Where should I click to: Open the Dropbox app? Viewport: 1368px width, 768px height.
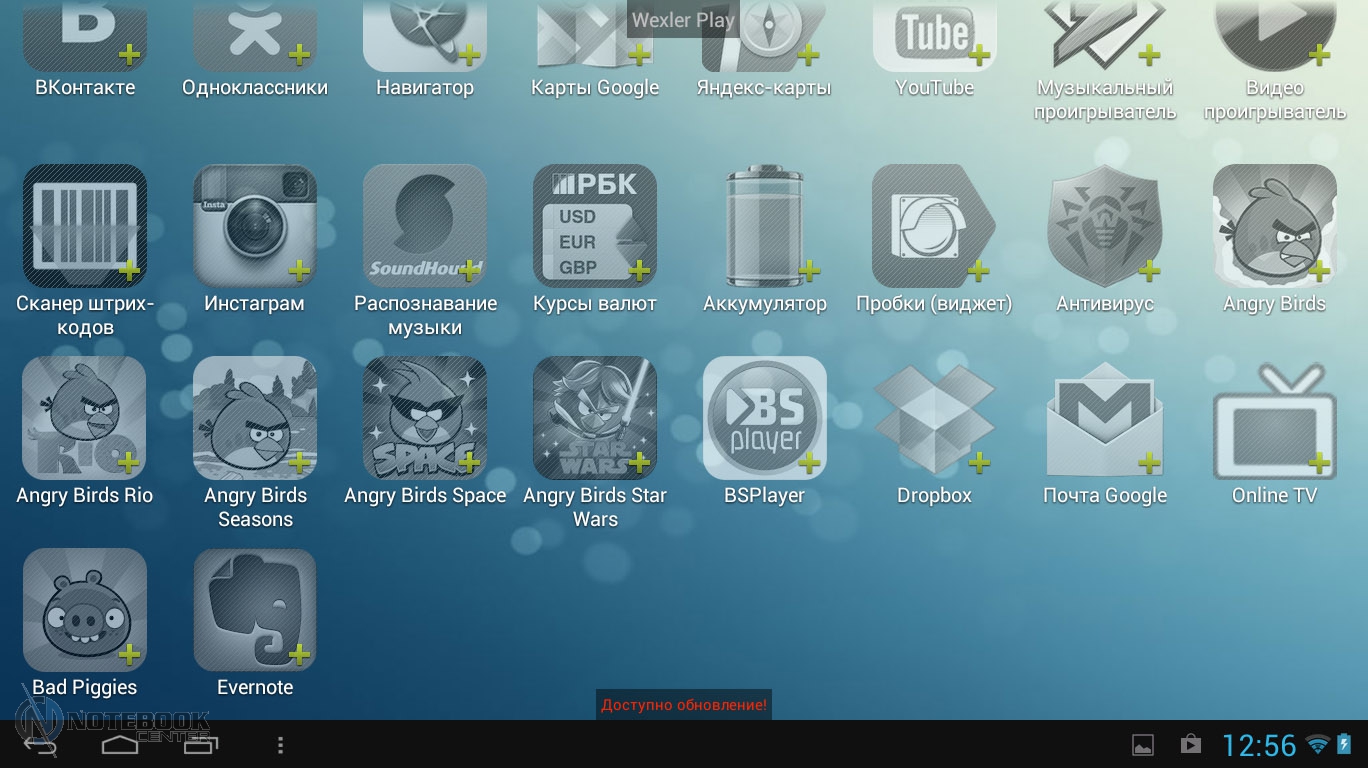(934, 418)
